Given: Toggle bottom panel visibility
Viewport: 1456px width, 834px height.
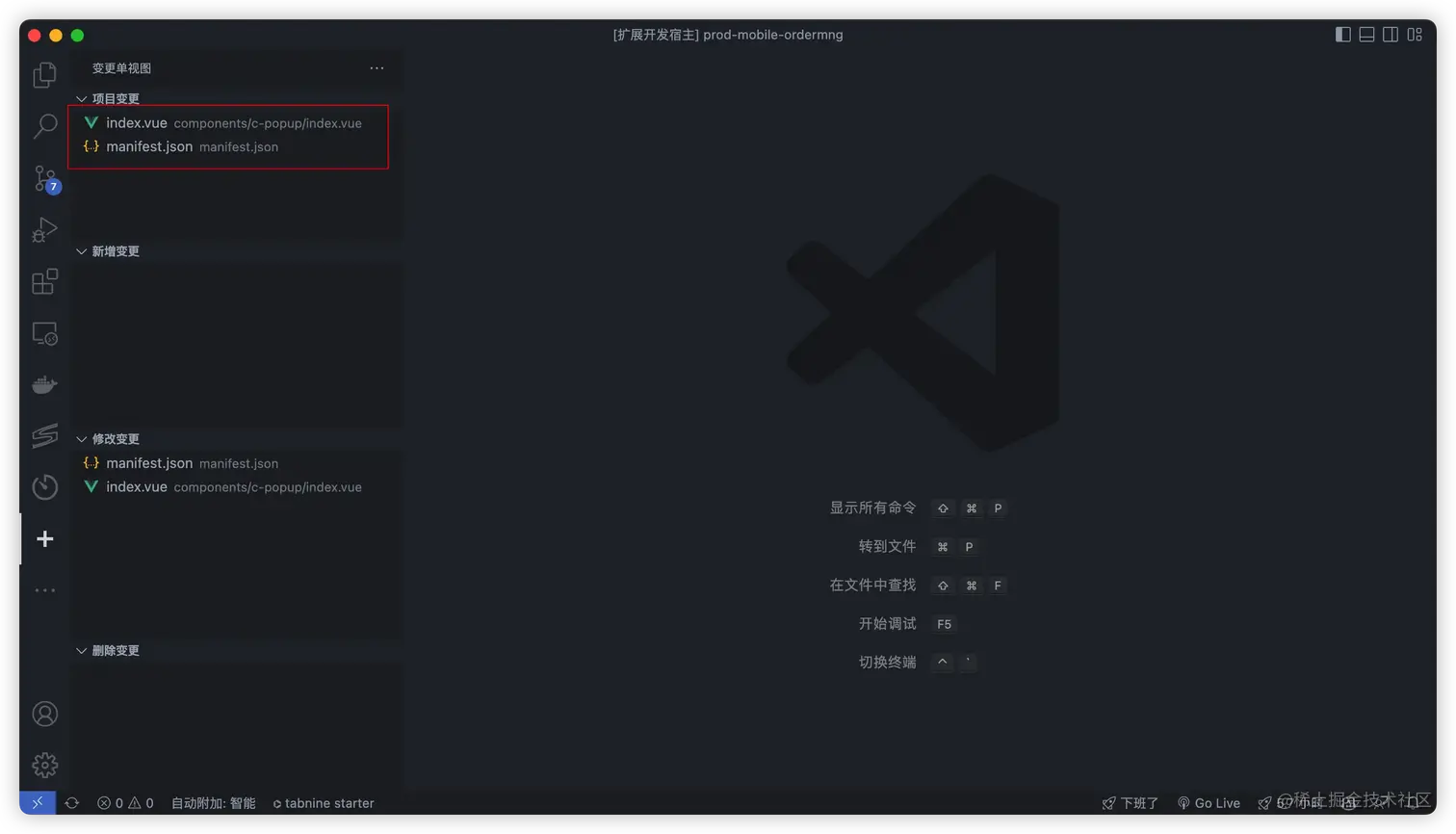Looking at the screenshot, I should click(x=1366, y=35).
